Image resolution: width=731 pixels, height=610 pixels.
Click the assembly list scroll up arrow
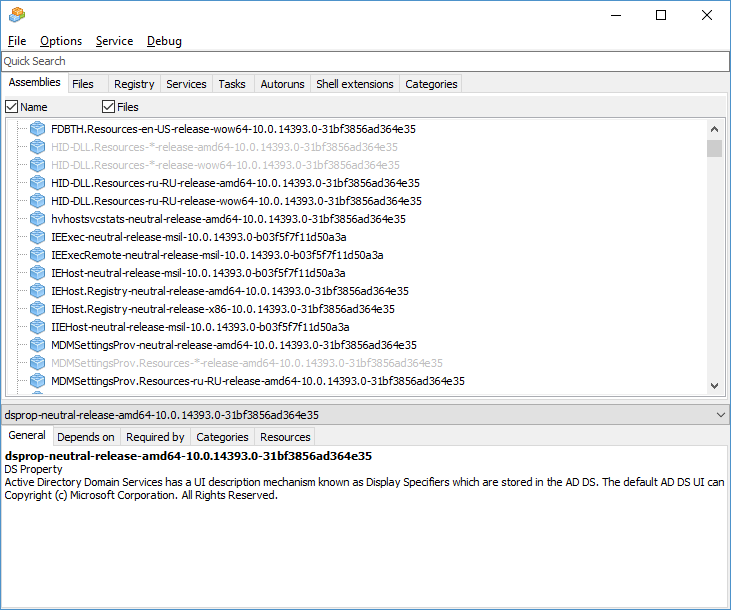coord(714,129)
